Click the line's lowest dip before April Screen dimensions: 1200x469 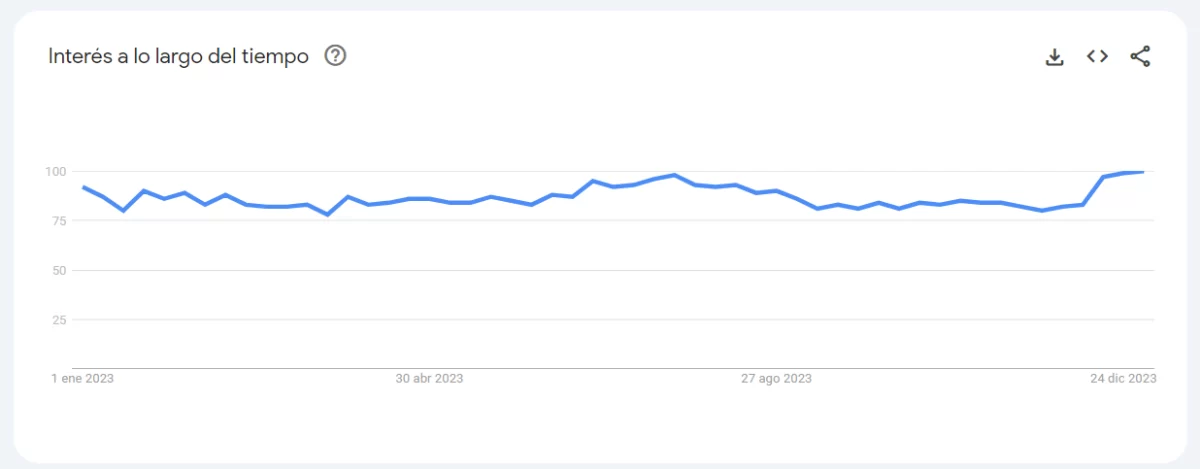tap(327, 214)
